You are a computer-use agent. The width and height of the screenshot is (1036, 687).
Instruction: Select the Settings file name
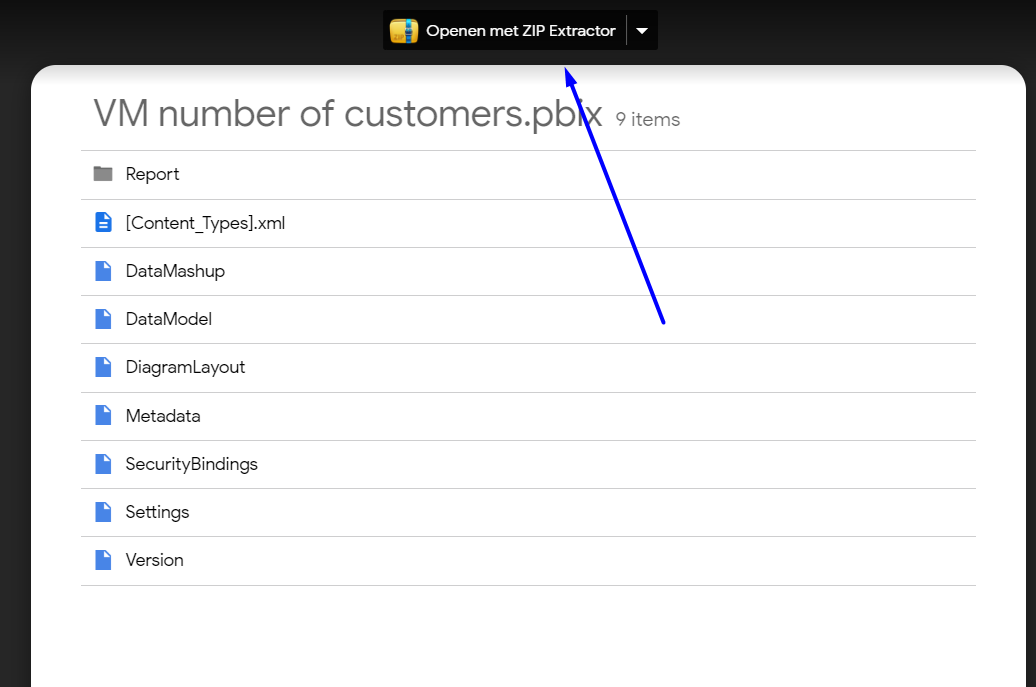point(157,513)
